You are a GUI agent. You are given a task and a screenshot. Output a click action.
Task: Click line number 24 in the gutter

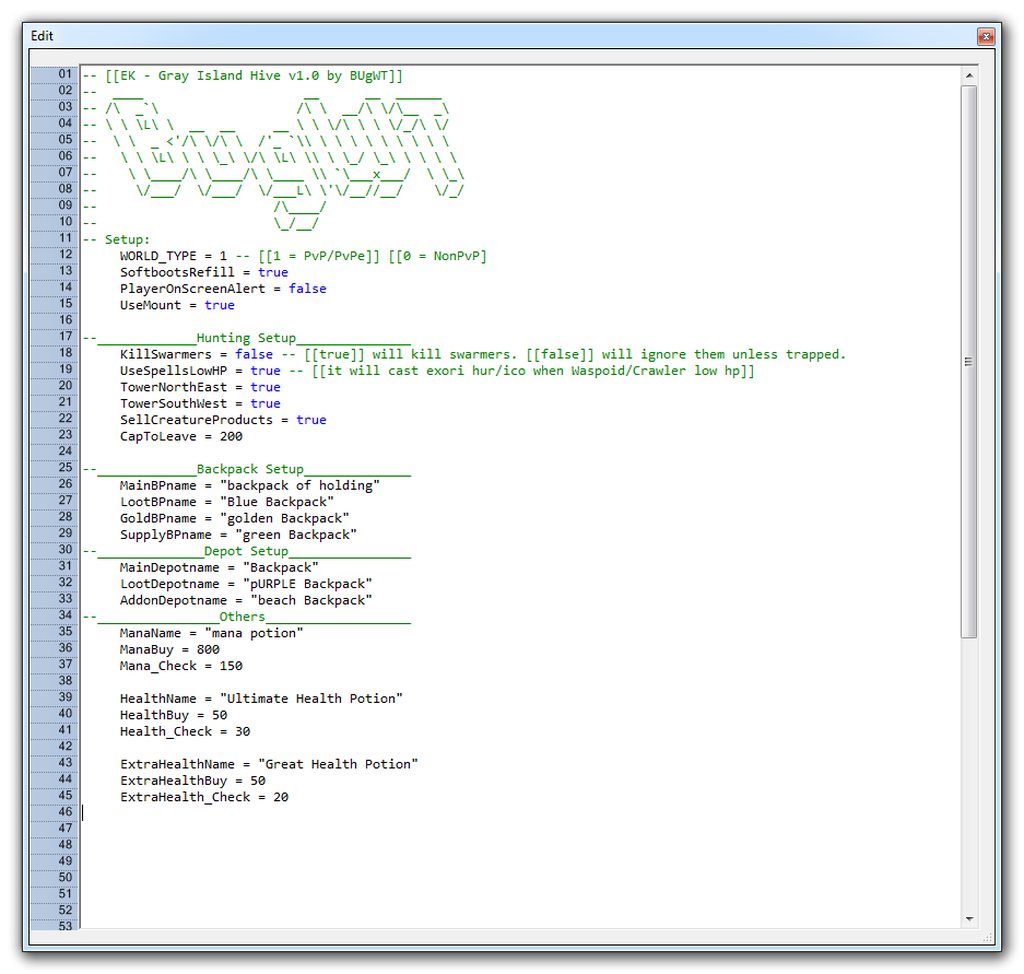point(65,451)
